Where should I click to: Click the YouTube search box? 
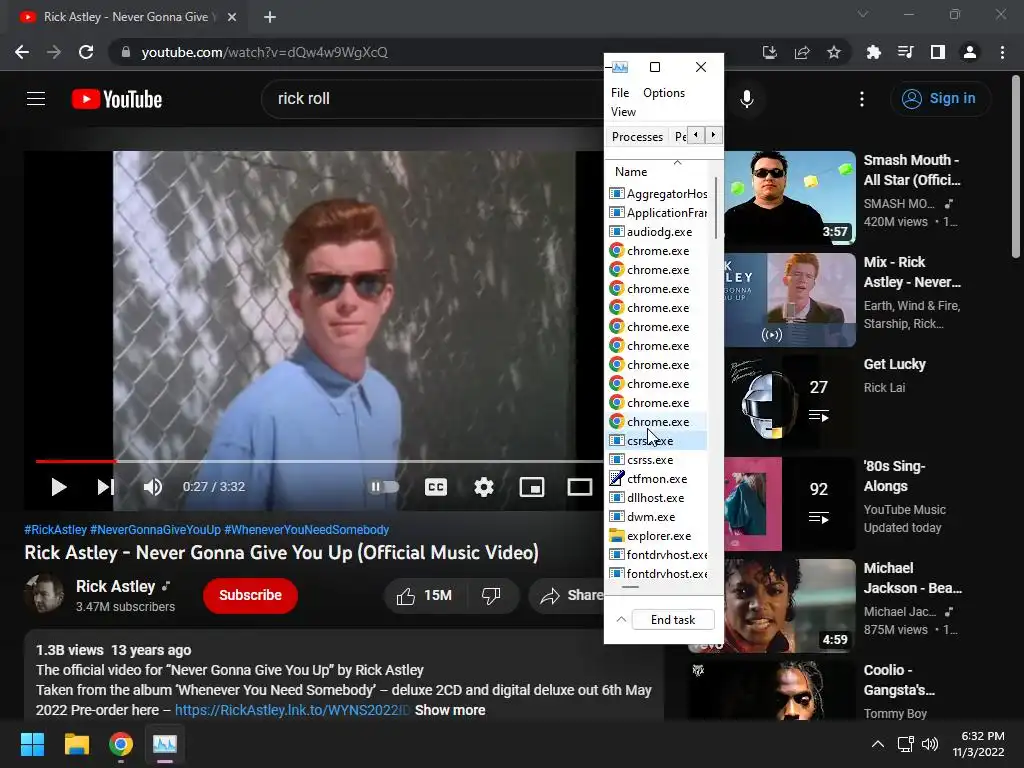click(432, 99)
